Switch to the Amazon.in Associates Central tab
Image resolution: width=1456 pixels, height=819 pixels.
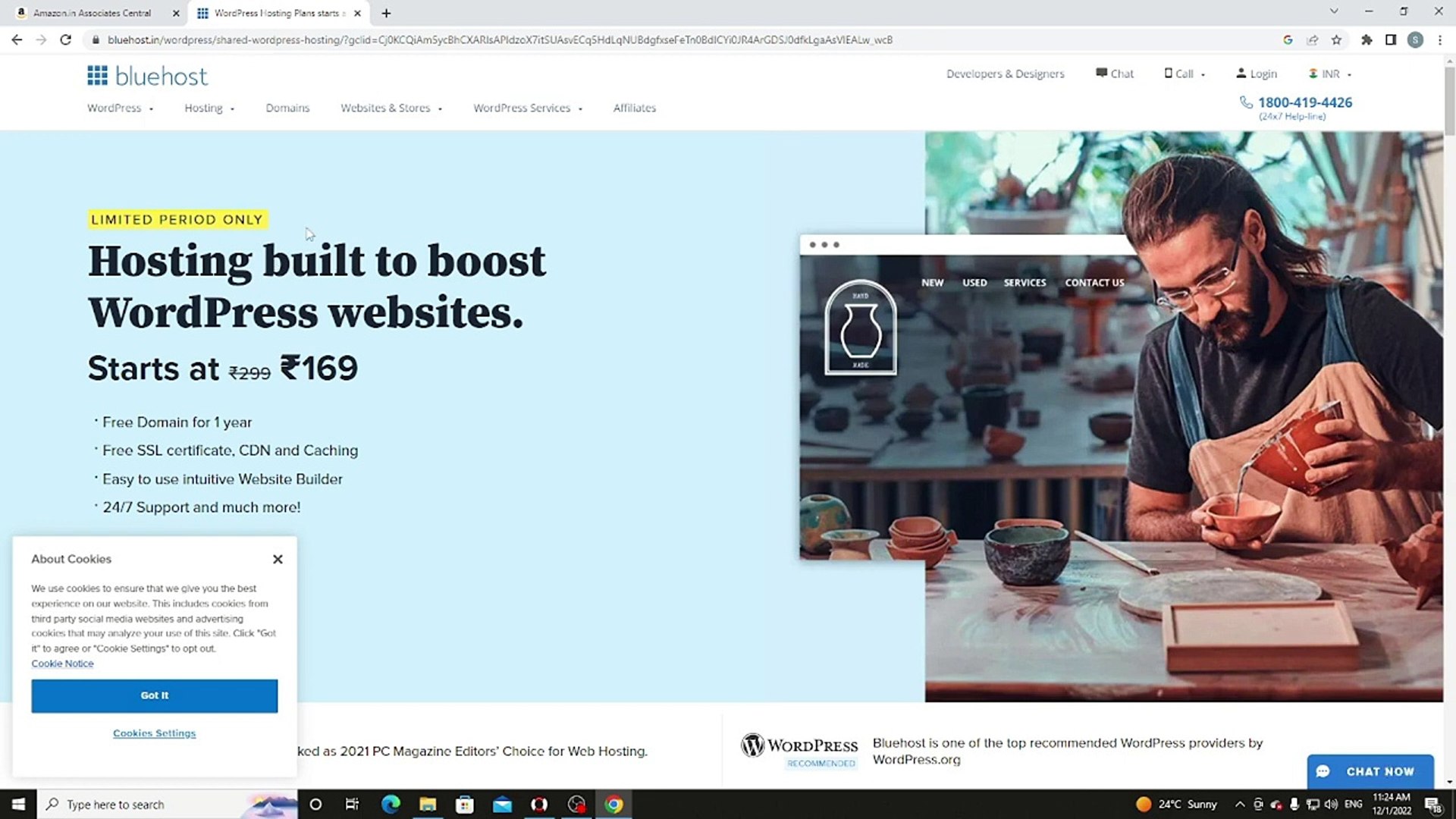click(91, 13)
